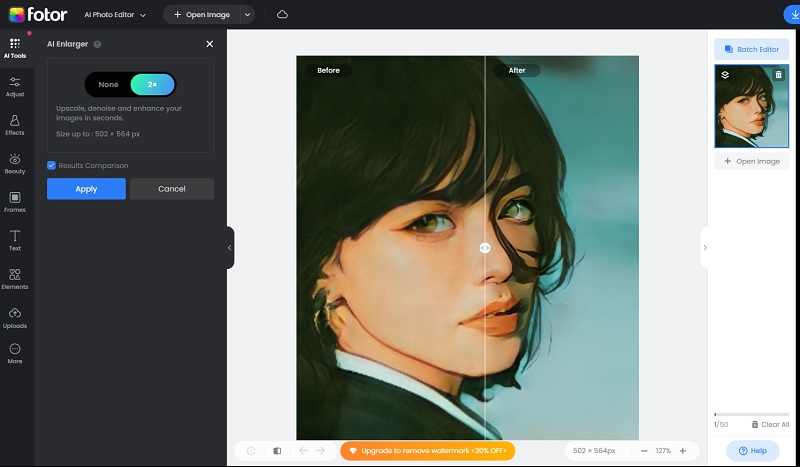Click the Apply button
The image size is (800, 467).
86,189
